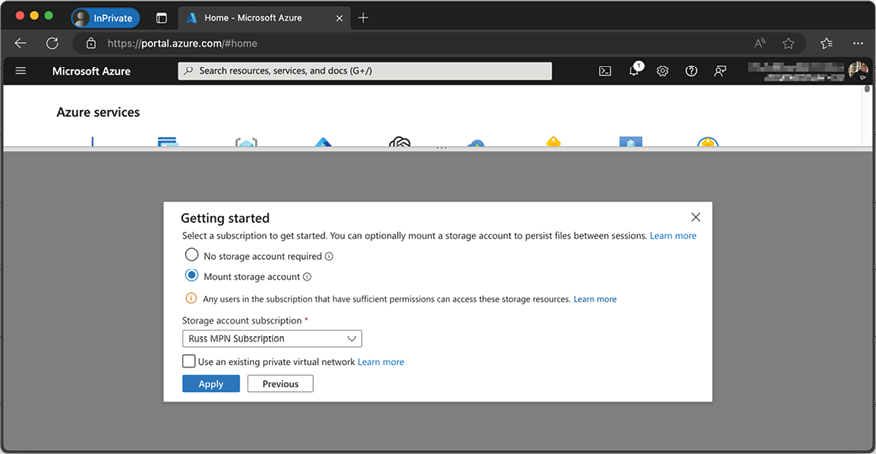Select Mount storage account option
876x454 pixels.
click(192, 275)
